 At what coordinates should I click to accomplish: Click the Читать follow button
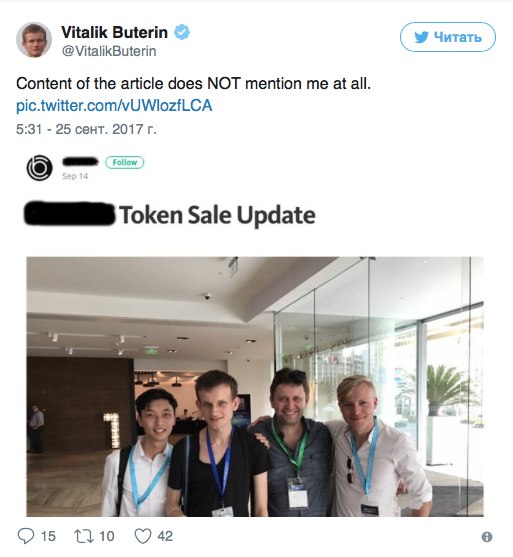[x=448, y=37]
